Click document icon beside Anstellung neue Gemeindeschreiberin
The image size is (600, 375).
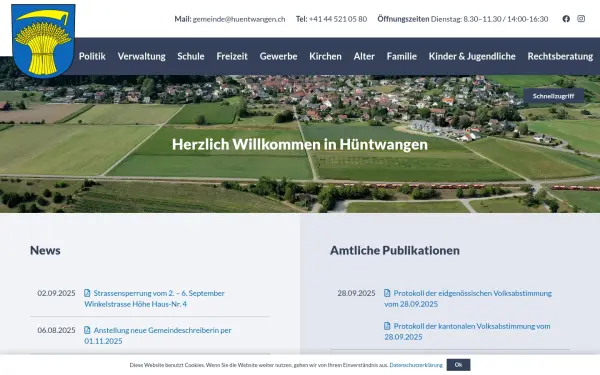tap(87, 330)
